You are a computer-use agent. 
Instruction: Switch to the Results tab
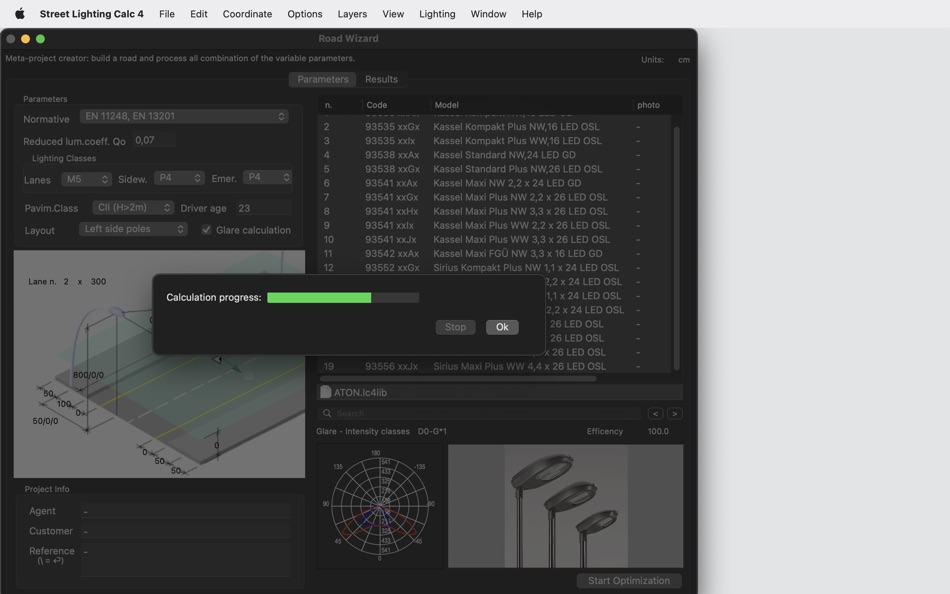(x=381, y=79)
